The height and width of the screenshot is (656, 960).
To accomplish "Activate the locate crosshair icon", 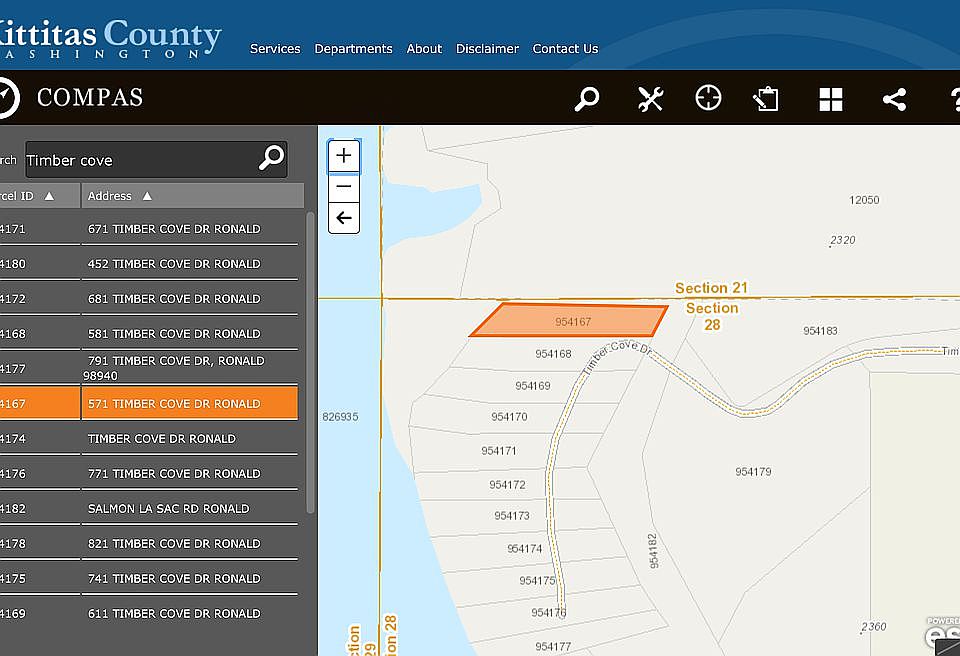I will tap(708, 98).
